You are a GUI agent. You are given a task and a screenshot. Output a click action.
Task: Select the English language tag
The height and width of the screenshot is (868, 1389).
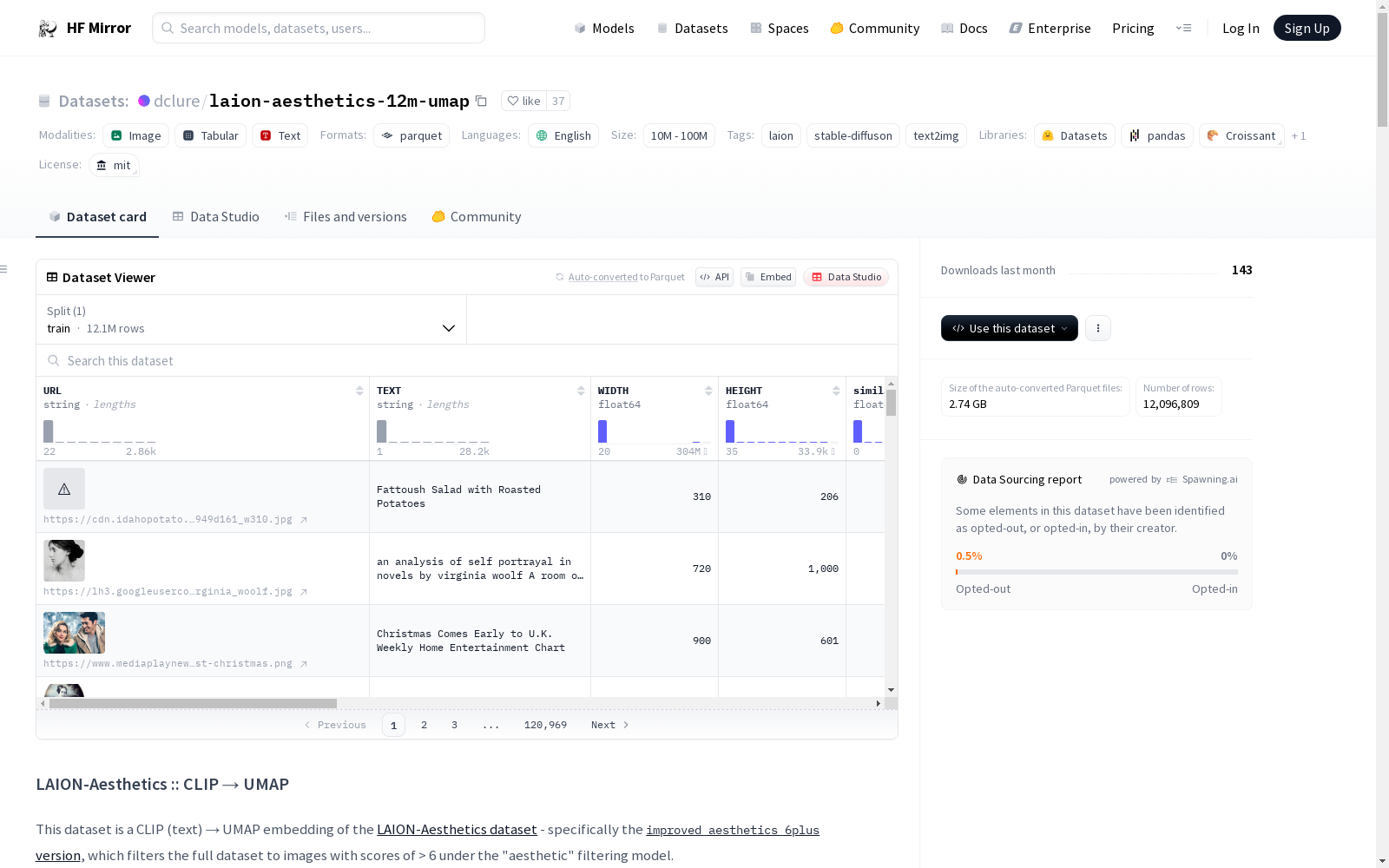[563, 135]
